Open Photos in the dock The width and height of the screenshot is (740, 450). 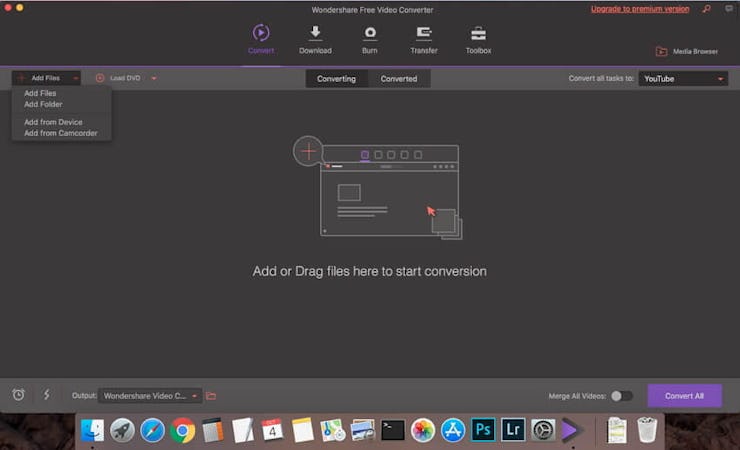tap(422, 430)
